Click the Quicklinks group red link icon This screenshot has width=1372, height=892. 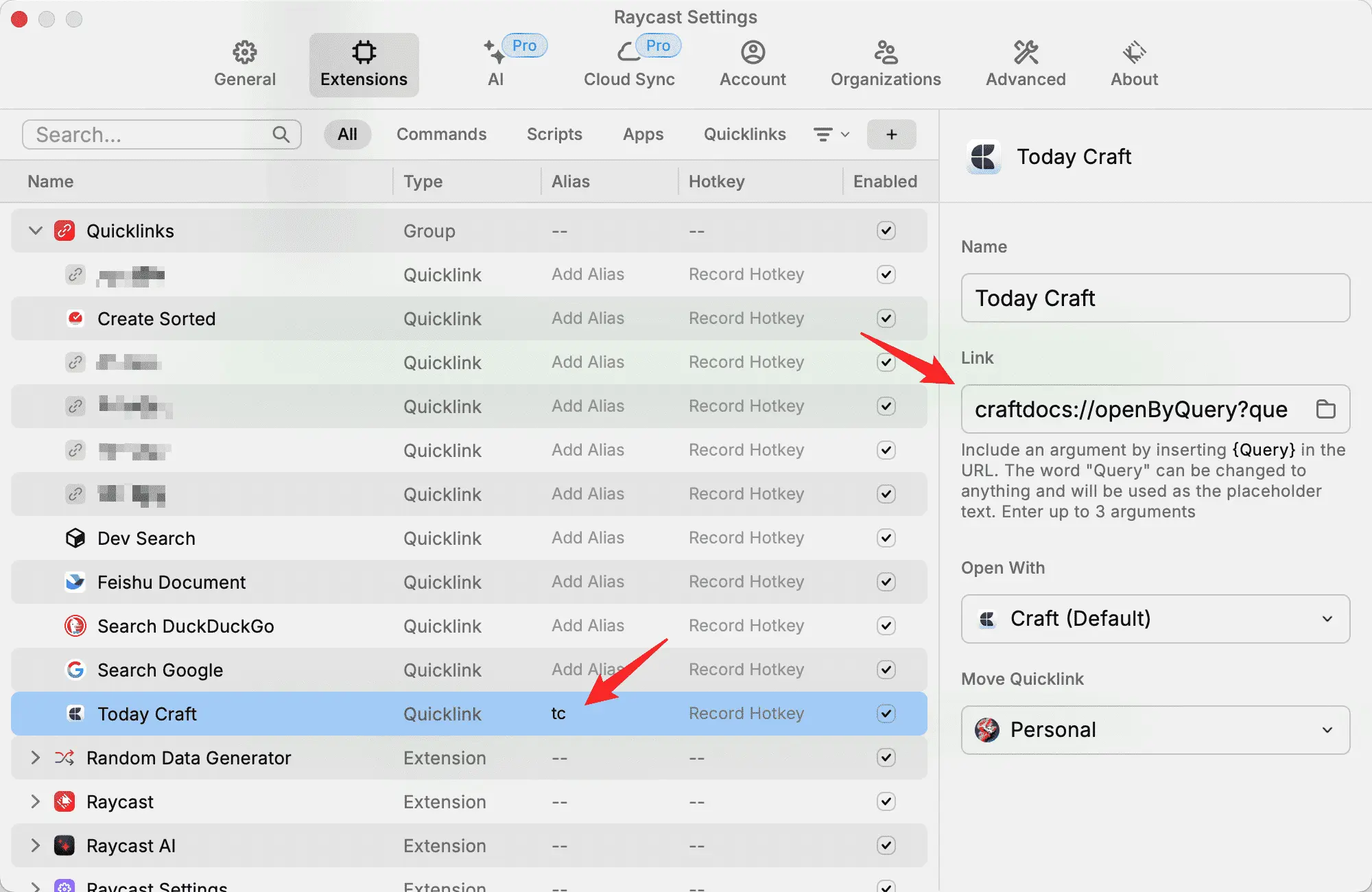click(64, 231)
